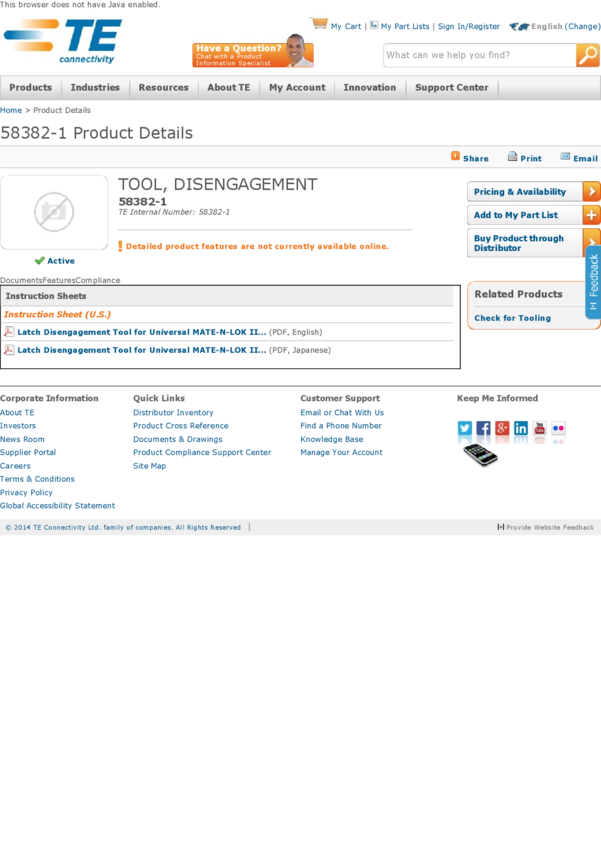
Task: Click the Investors footer link
Action: click(18, 426)
